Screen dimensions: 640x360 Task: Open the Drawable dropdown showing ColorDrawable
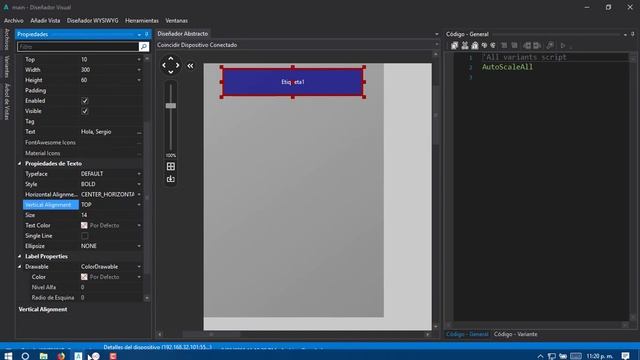(139, 267)
